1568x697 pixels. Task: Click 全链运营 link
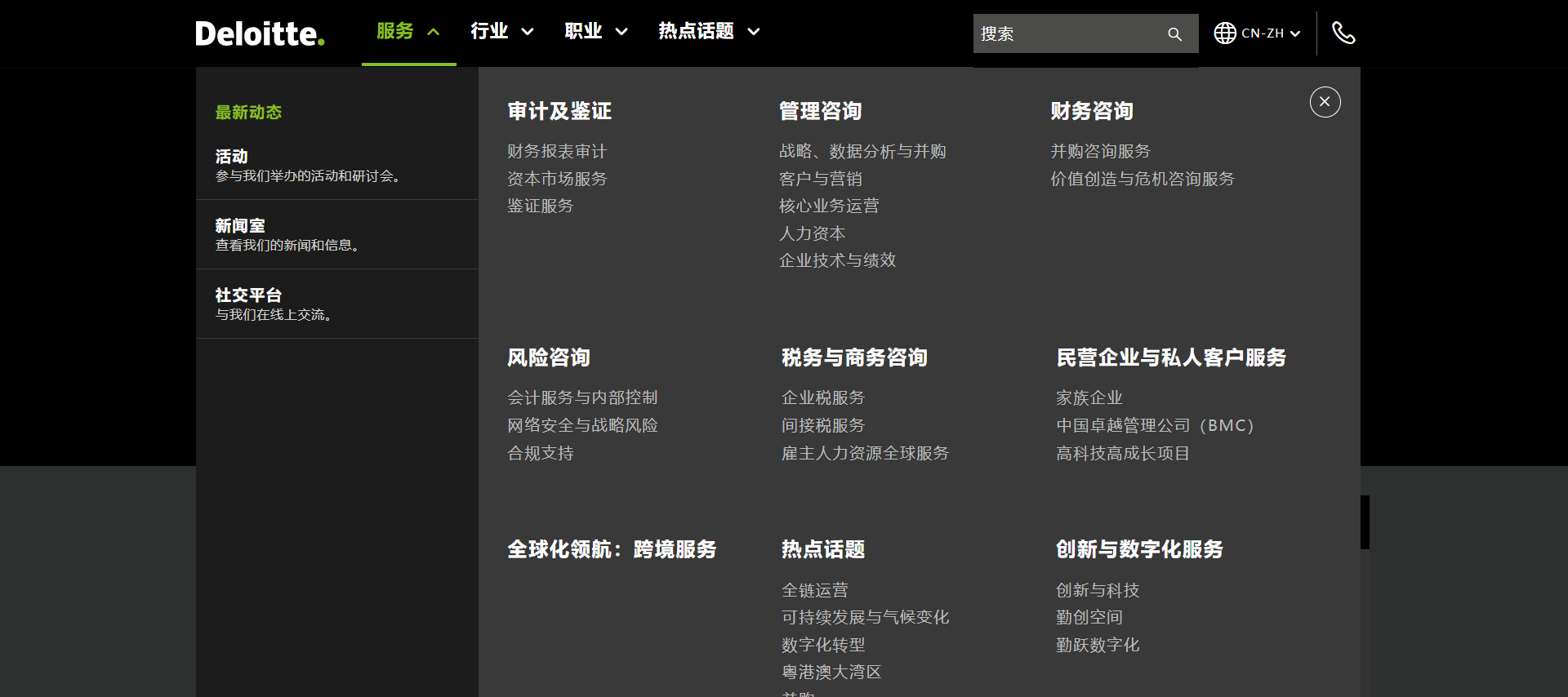815,591
